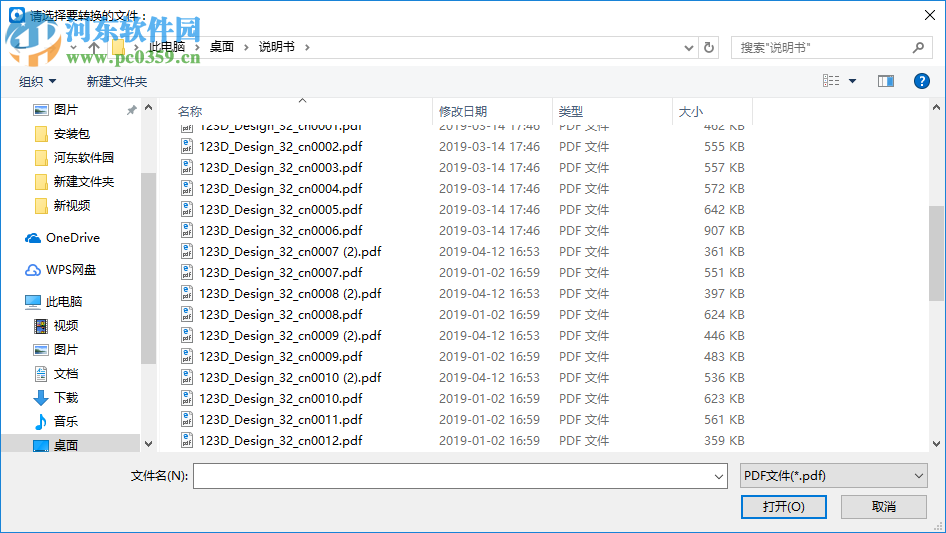Open 文档 in navigation pane
The image size is (946, 533).
[x=65, y=374]
